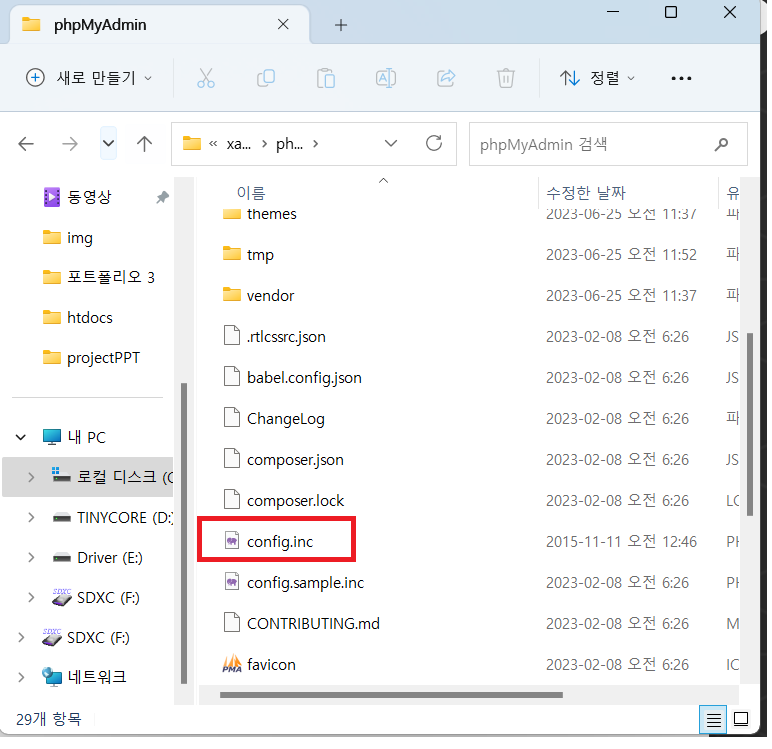
Task: Open the 새로 만들기 new item dropdown
Action: (89, 78)
